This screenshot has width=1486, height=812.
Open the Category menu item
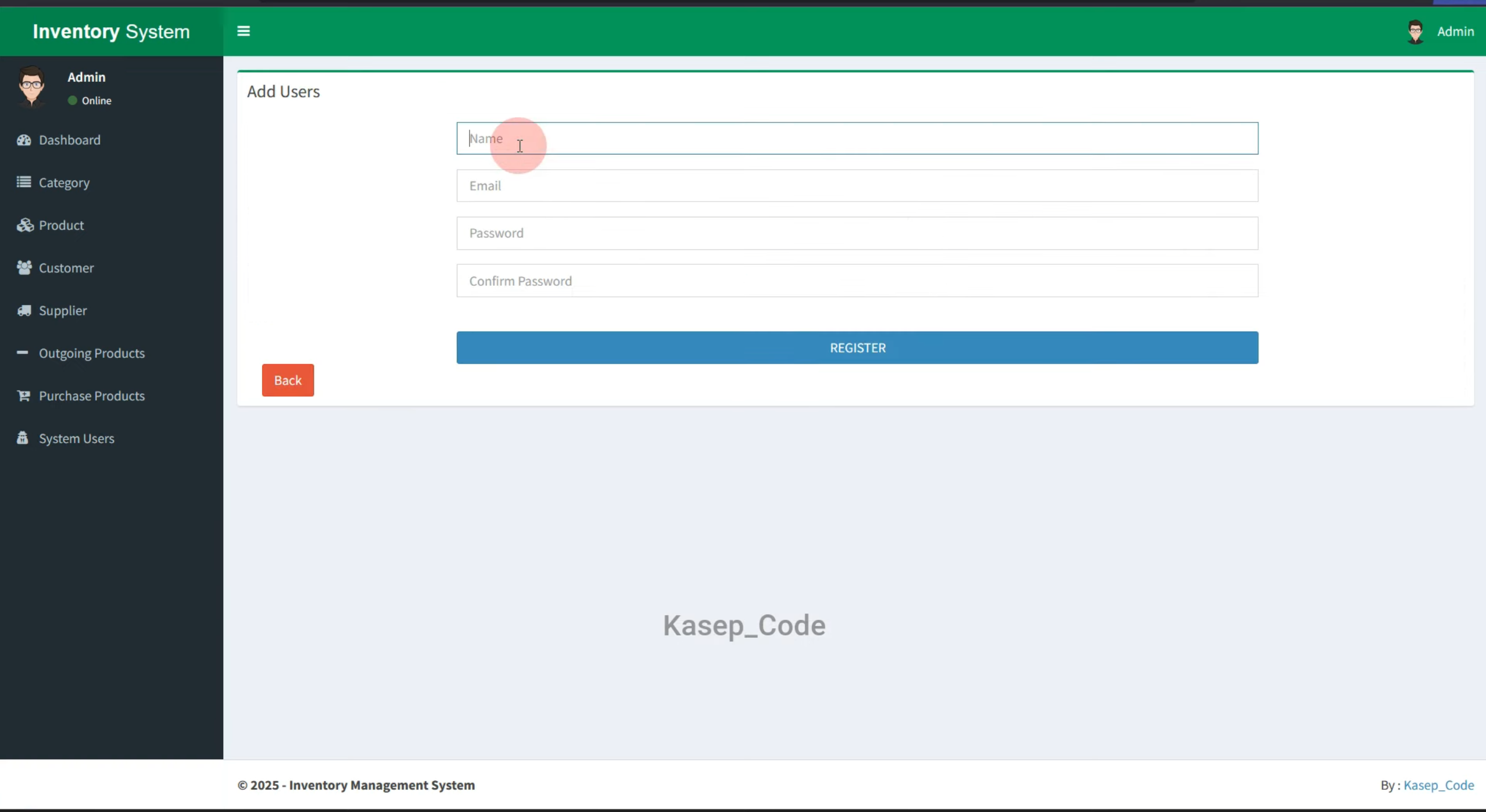(x=112, y=182)
